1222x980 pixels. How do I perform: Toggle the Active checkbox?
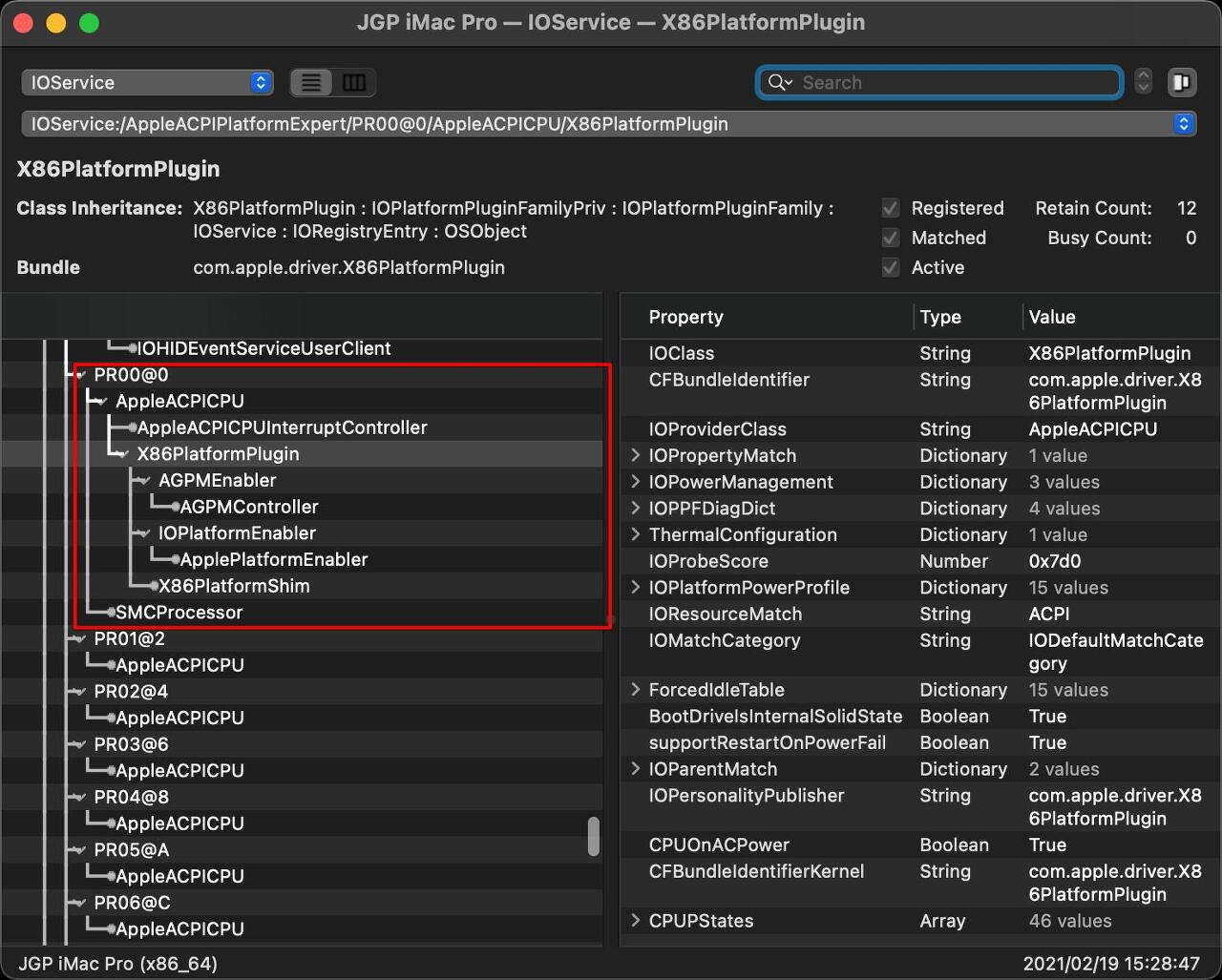click(x=891, y=267)
